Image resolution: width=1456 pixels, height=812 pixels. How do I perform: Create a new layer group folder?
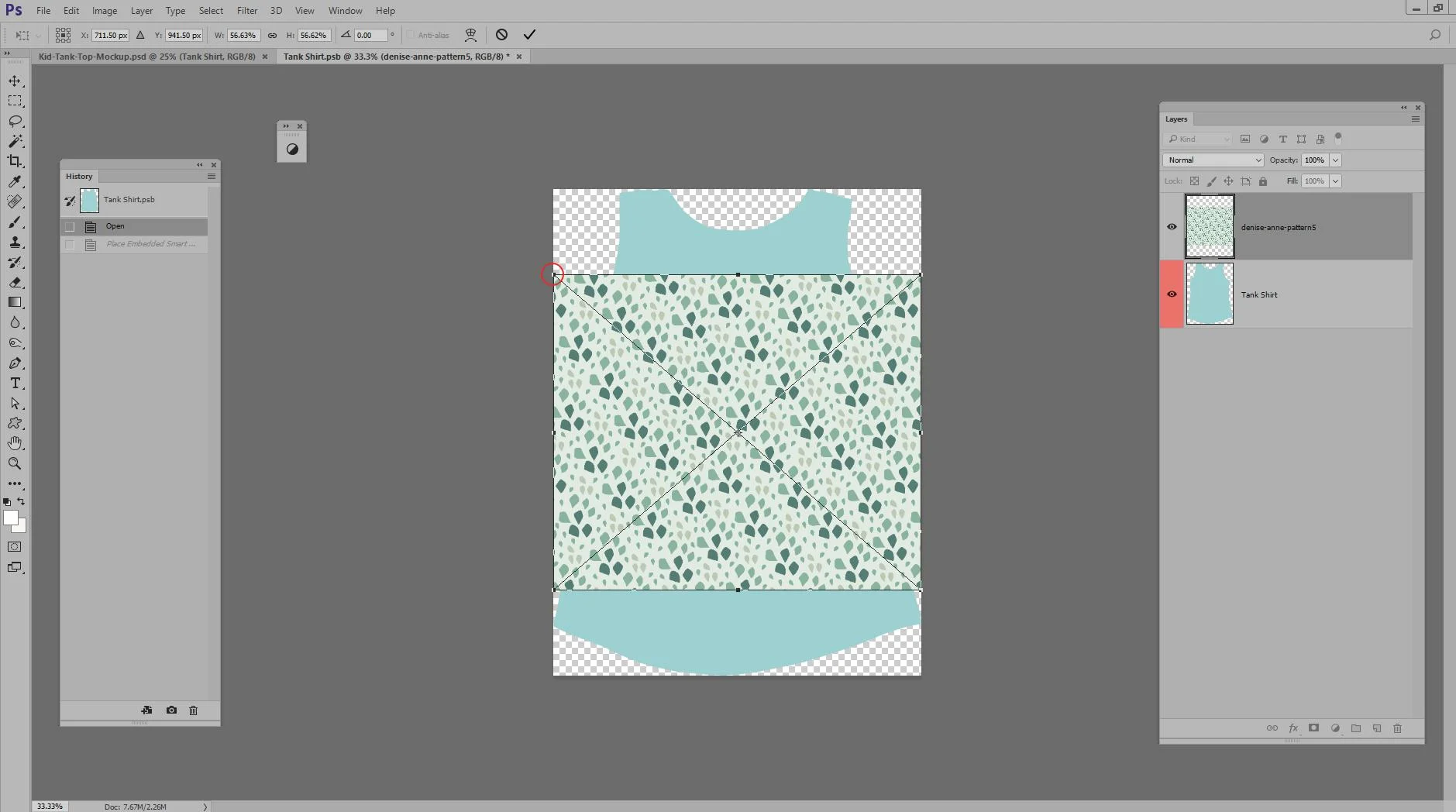tap(1355, 728)
